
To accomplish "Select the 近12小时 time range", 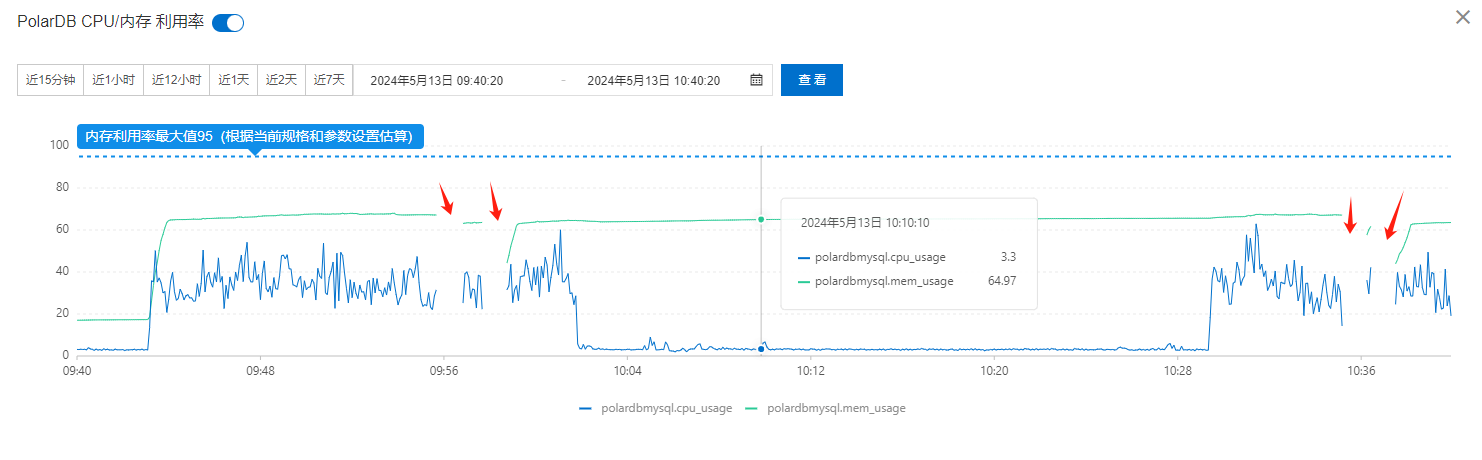I will 177,80.
